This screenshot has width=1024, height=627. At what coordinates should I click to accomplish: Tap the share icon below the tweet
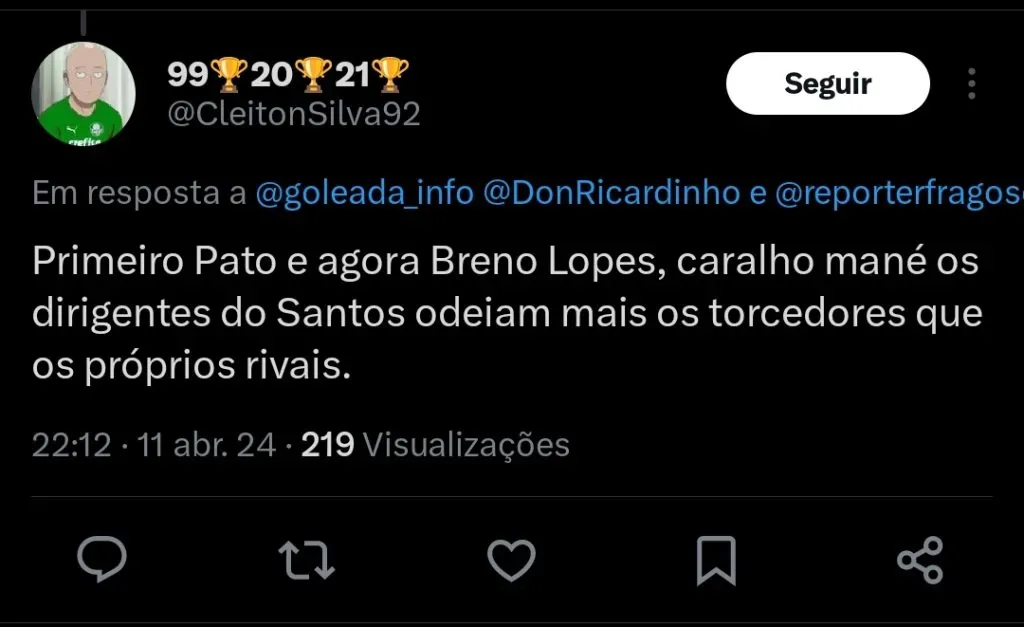920,559
